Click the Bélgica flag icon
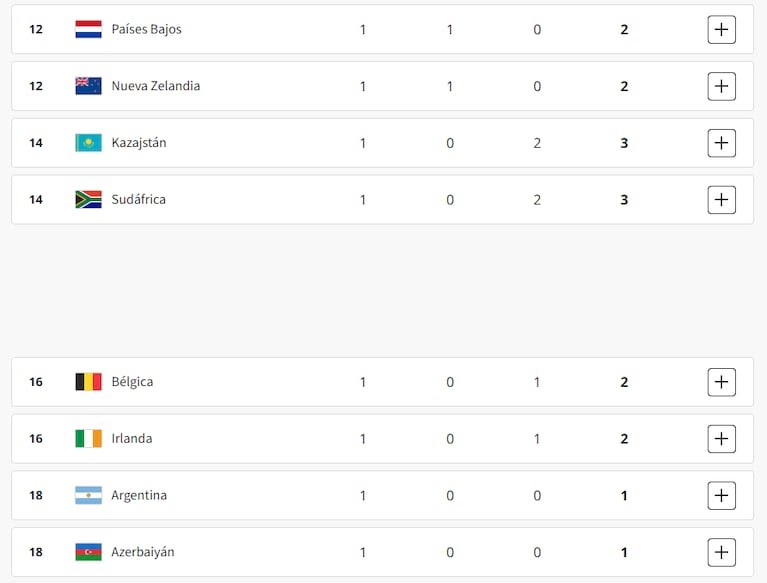Viewport: 767px width, 583px height. coord(88,382)
